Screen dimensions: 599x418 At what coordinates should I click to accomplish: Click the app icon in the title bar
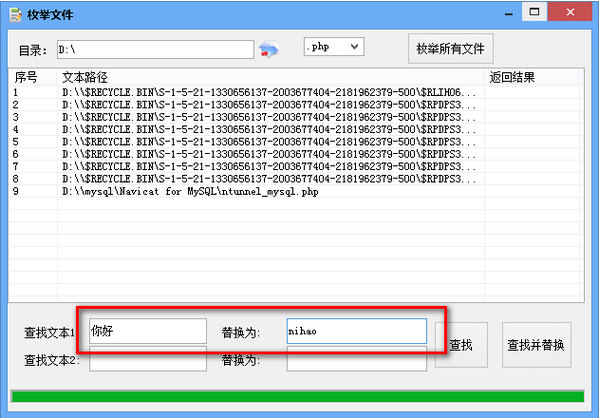tap(16, 15)
